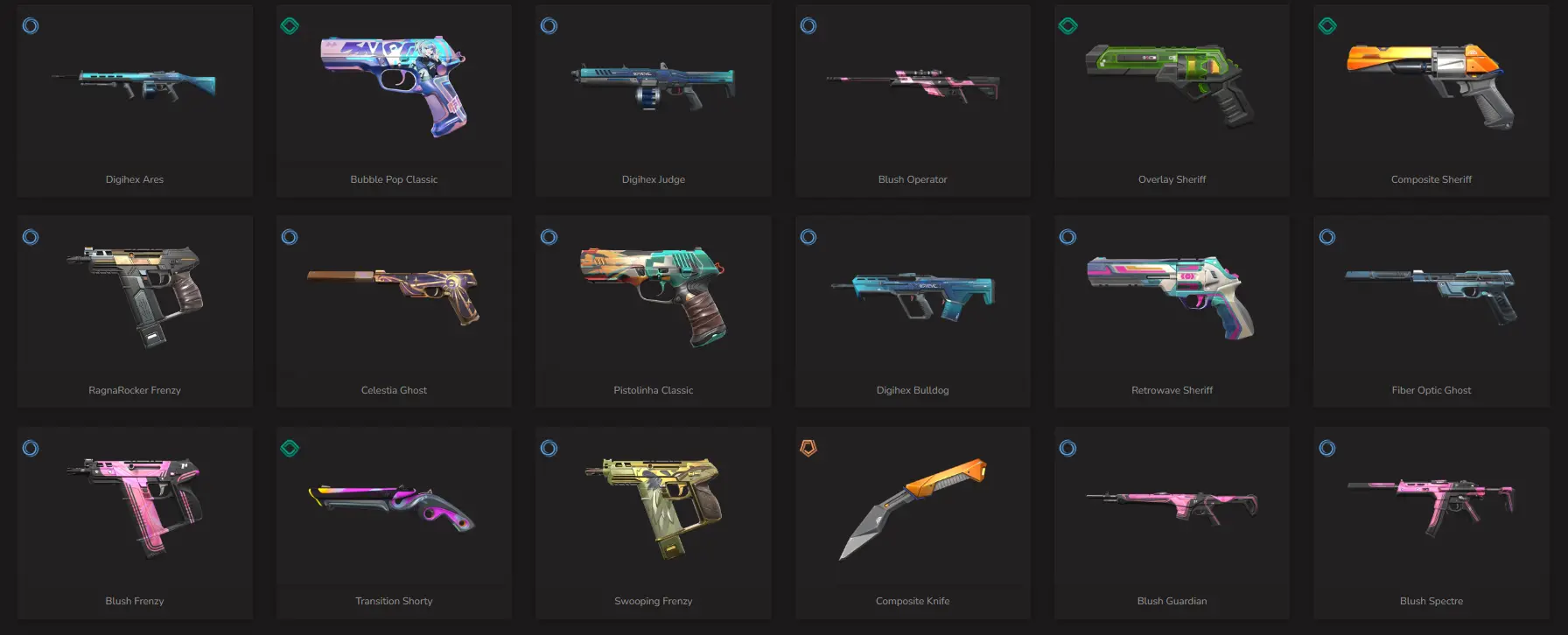Click the tier icon on Retrowave Sheriff card
Screen dimensions: 1568x635
(1067, 237)
